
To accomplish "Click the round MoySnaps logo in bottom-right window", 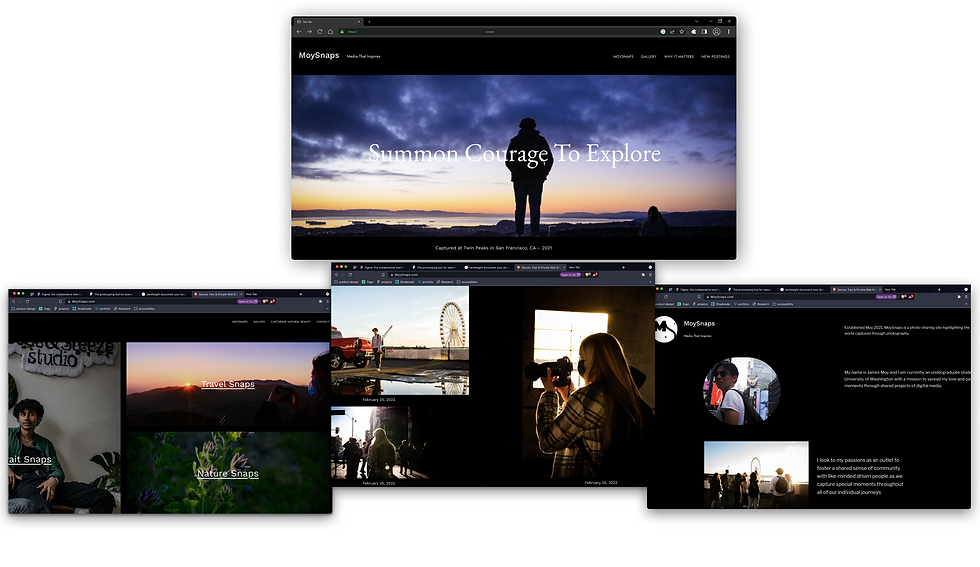I will click(666, 329).
